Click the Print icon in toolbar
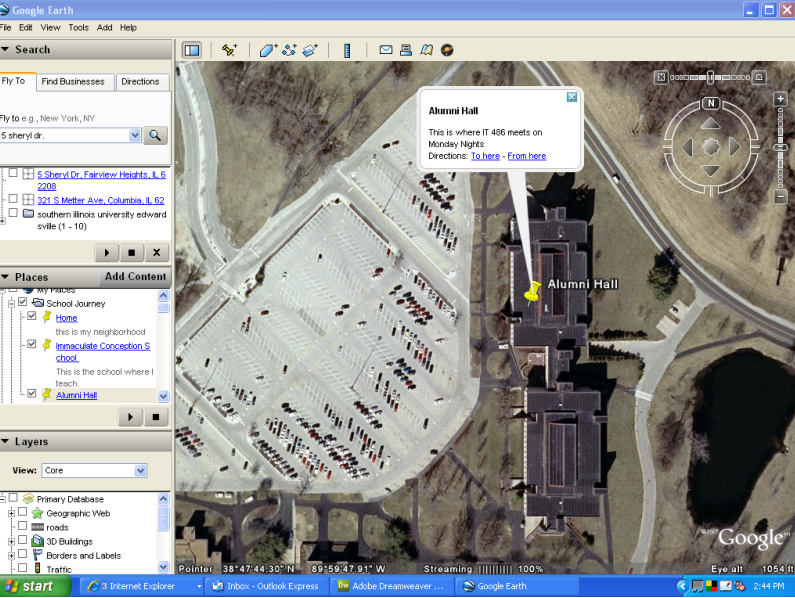The image size is (795, 598). (x=406, y=50)
